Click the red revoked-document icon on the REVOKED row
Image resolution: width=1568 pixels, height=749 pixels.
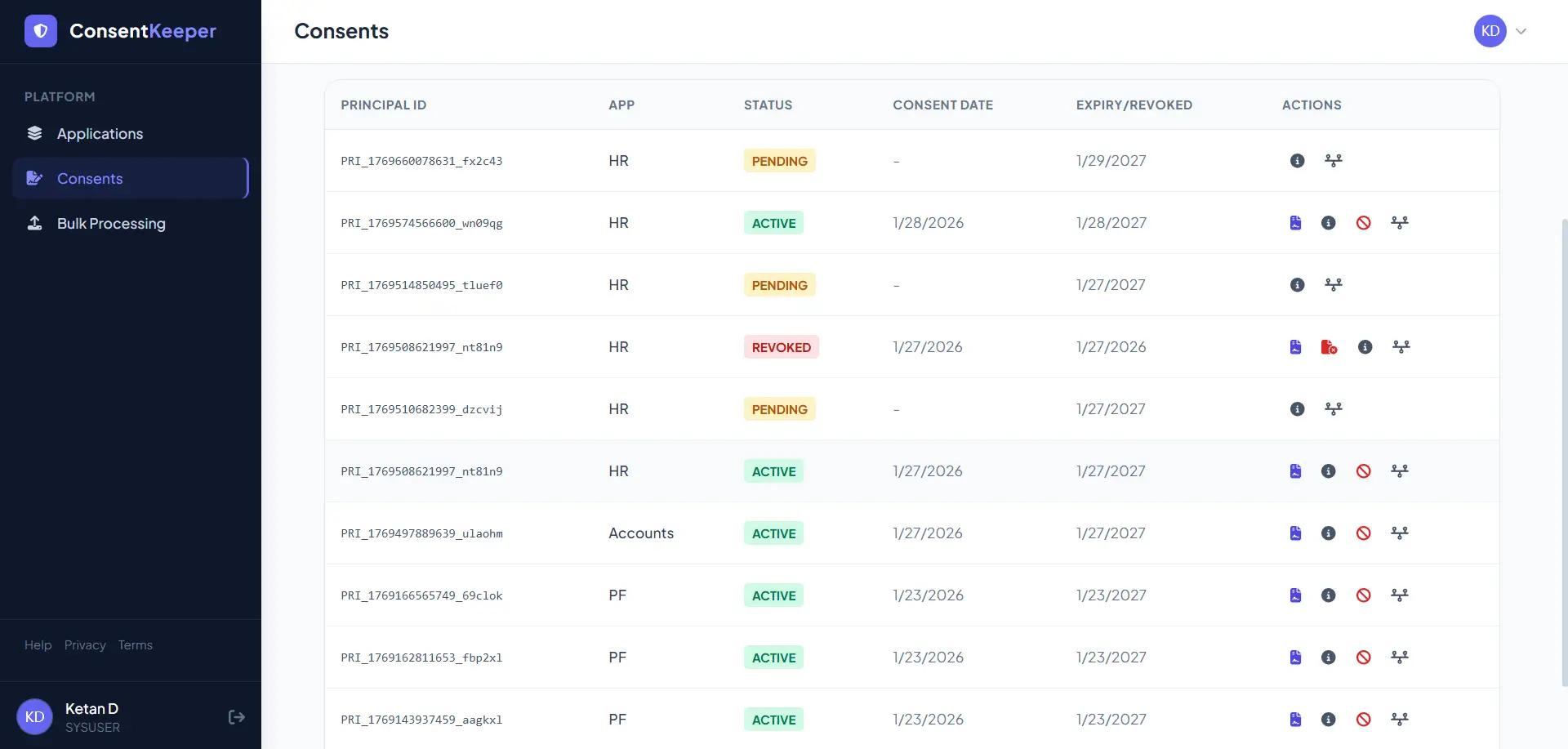1330,346
